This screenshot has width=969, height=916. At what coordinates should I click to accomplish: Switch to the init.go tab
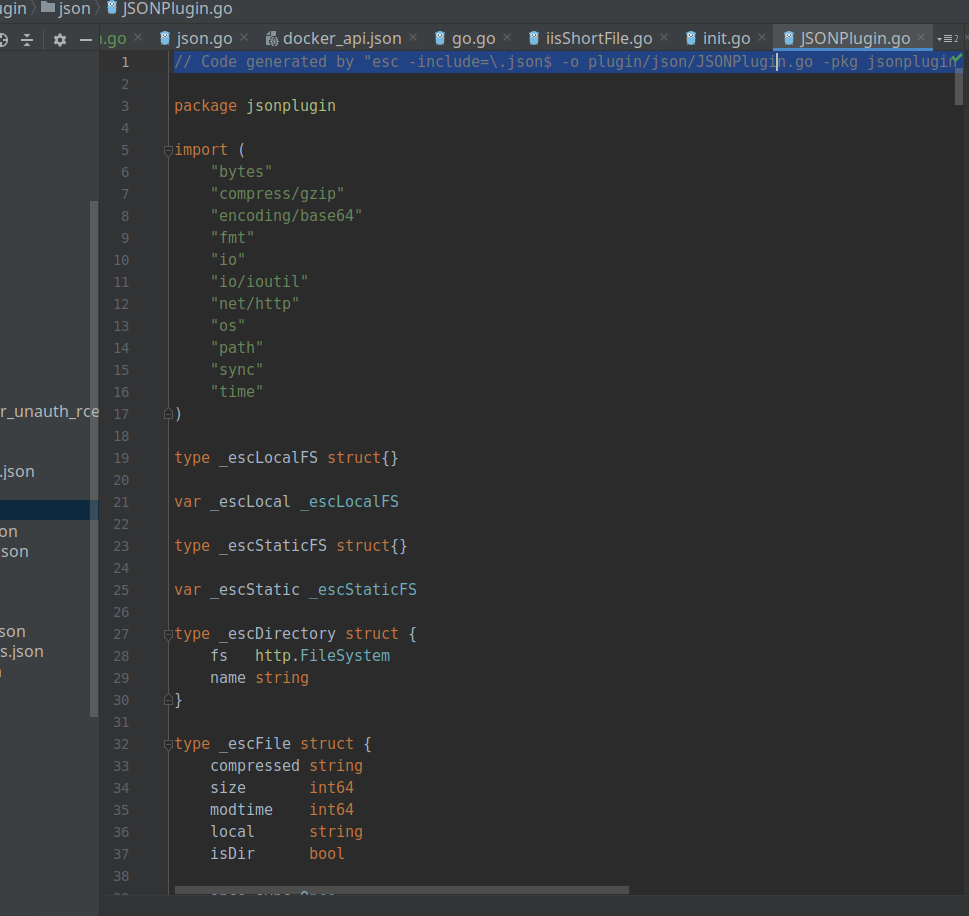(726, 38)
